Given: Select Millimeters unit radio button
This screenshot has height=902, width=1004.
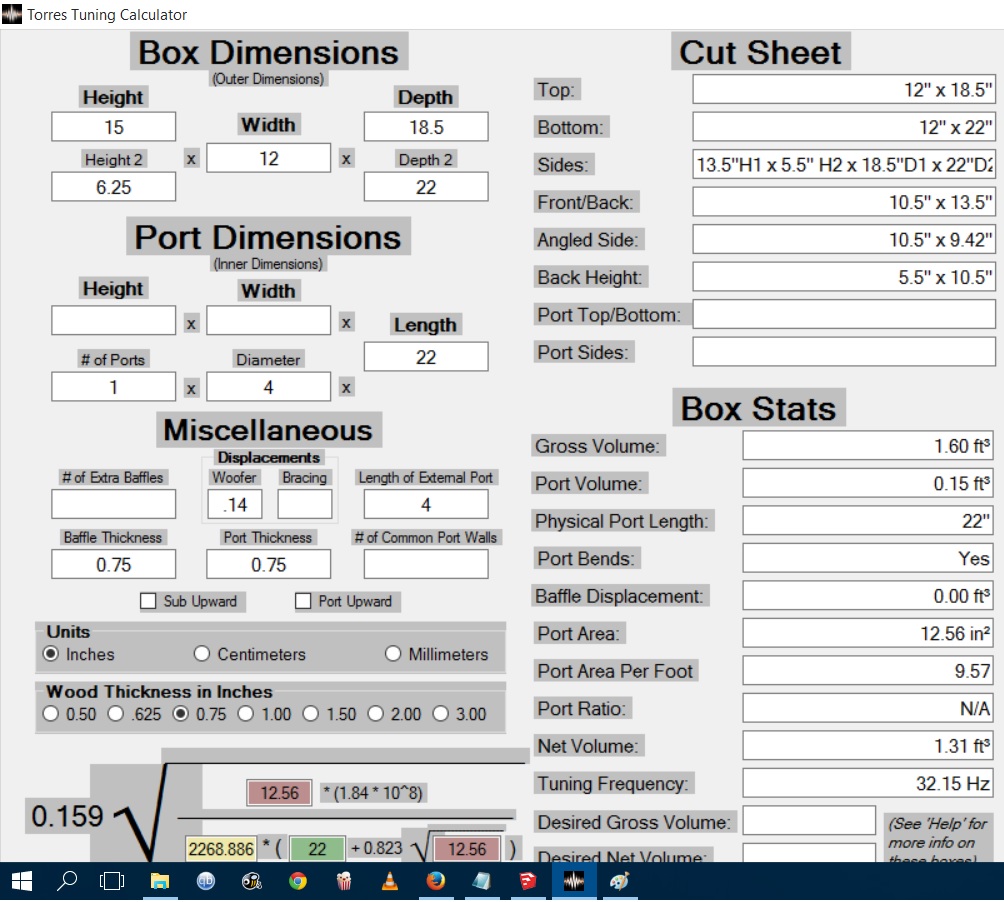Looking at the screenshot, I should [395, 654].
